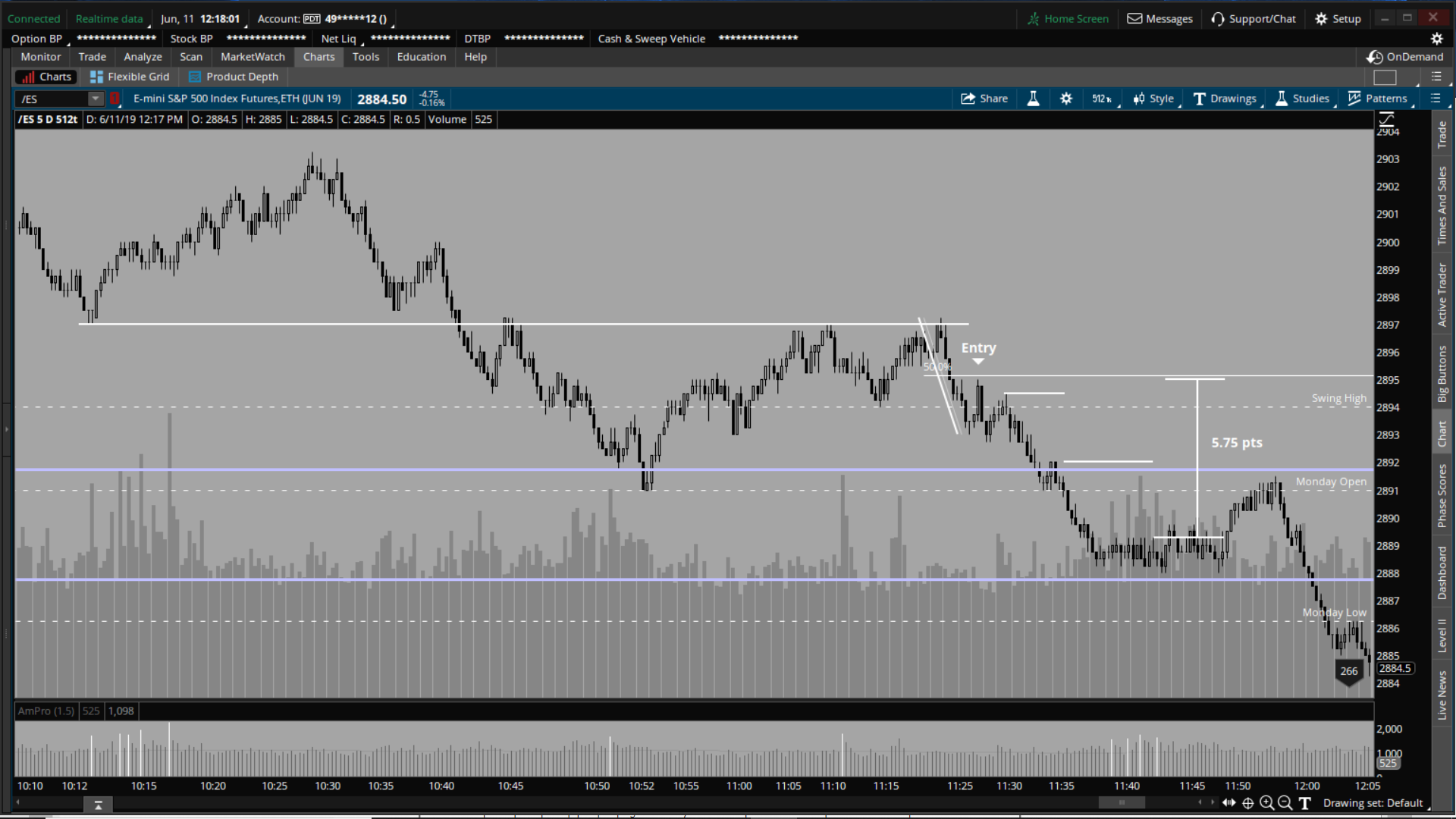Open the Share chart button

pos(984,99)
